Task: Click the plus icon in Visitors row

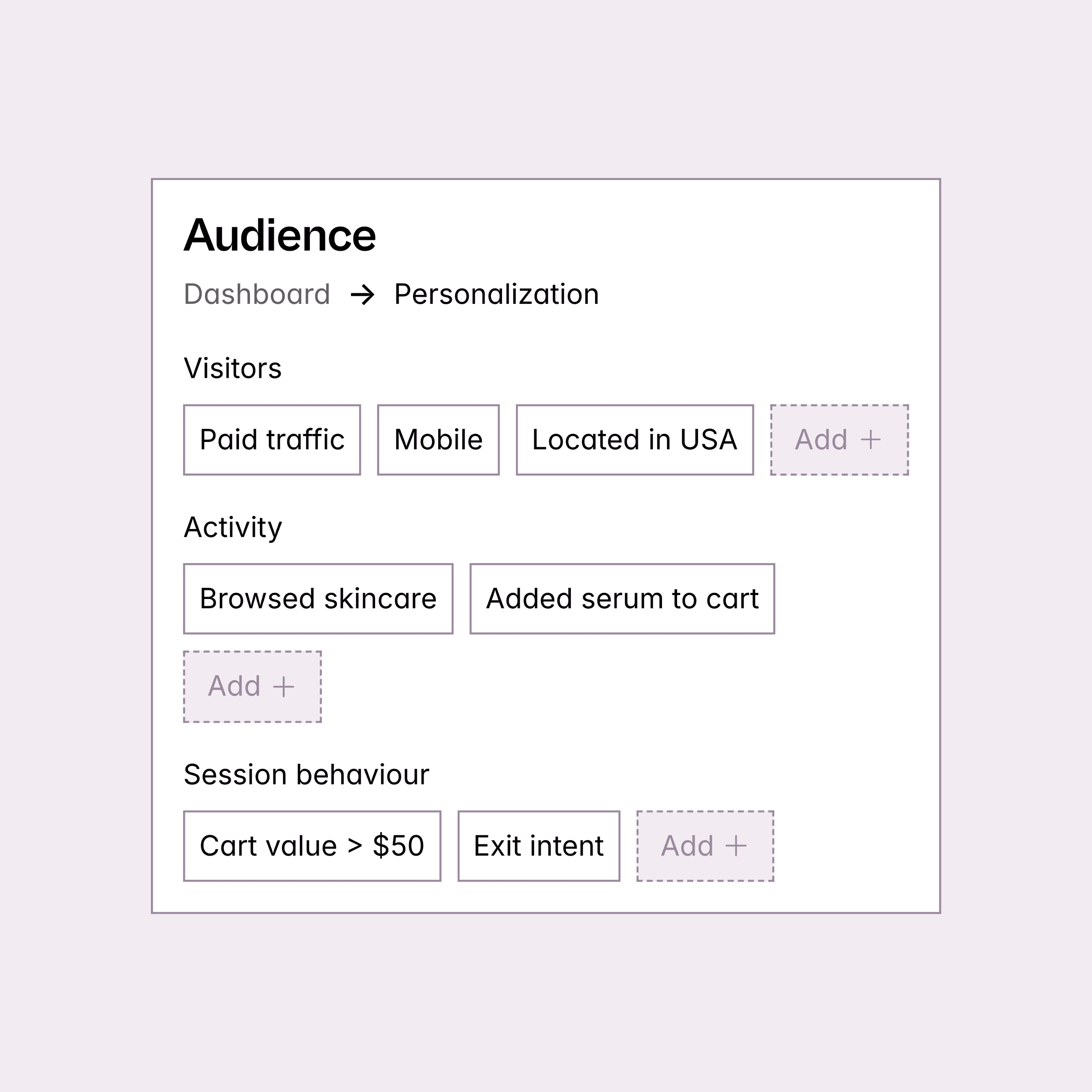Action: [x=870, y=440]
